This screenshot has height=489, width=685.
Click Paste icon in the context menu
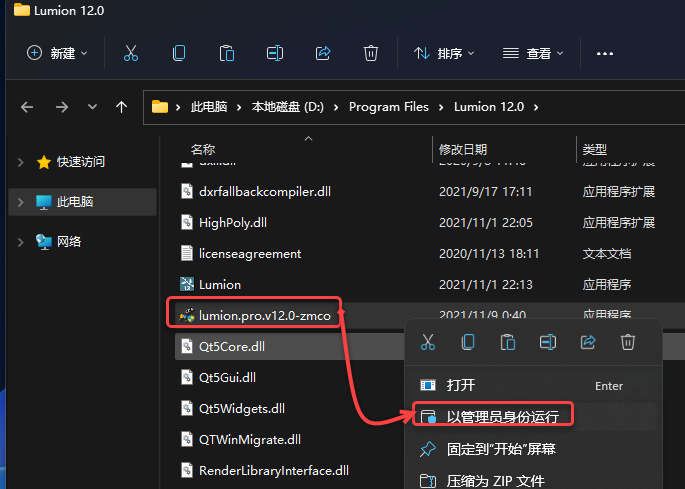coord(508,342)
